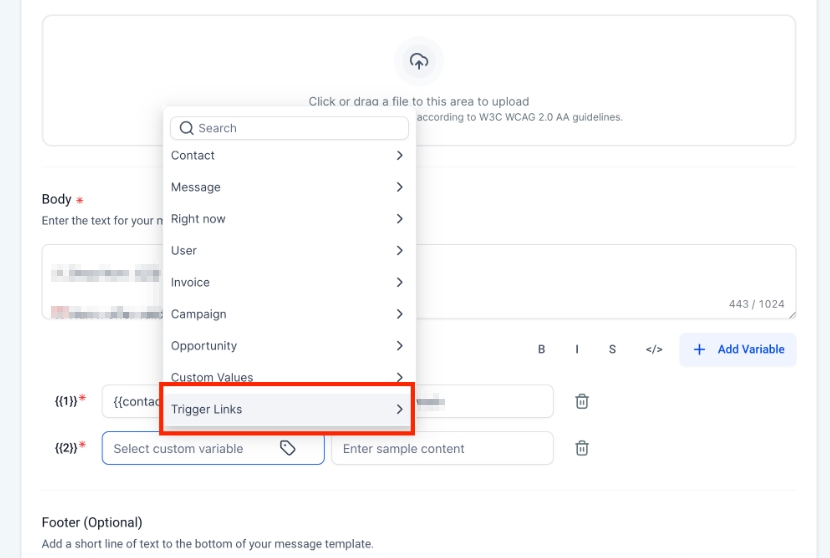The image size is (830, 558).
Task: Click tag icon in custom variable field
Action: 288,448
